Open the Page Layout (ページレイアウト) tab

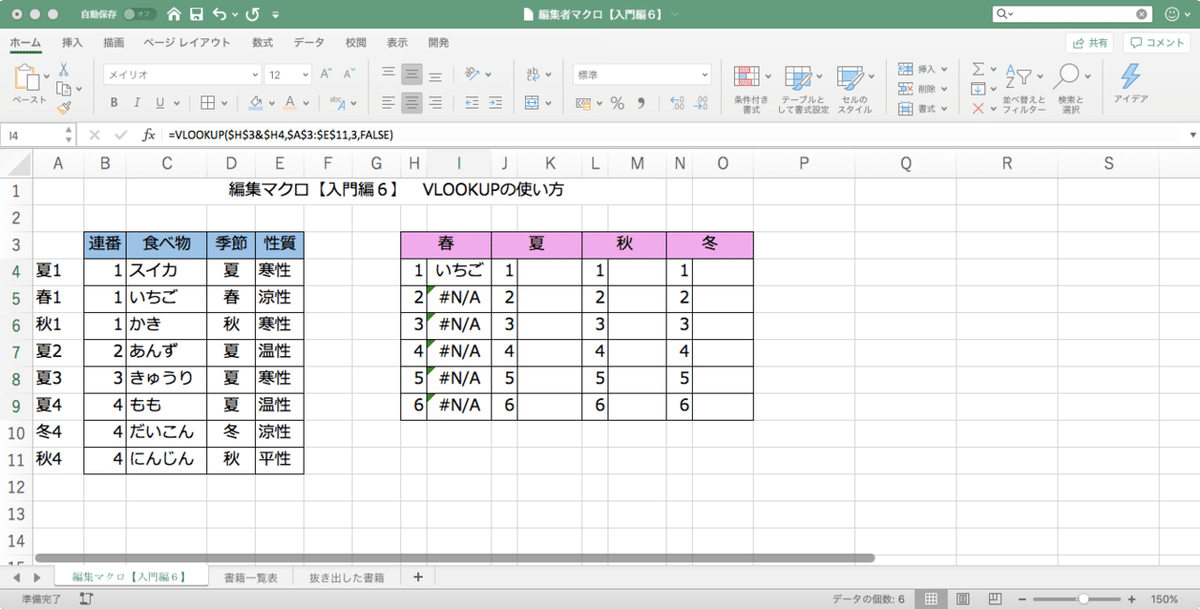pos(186,43)
